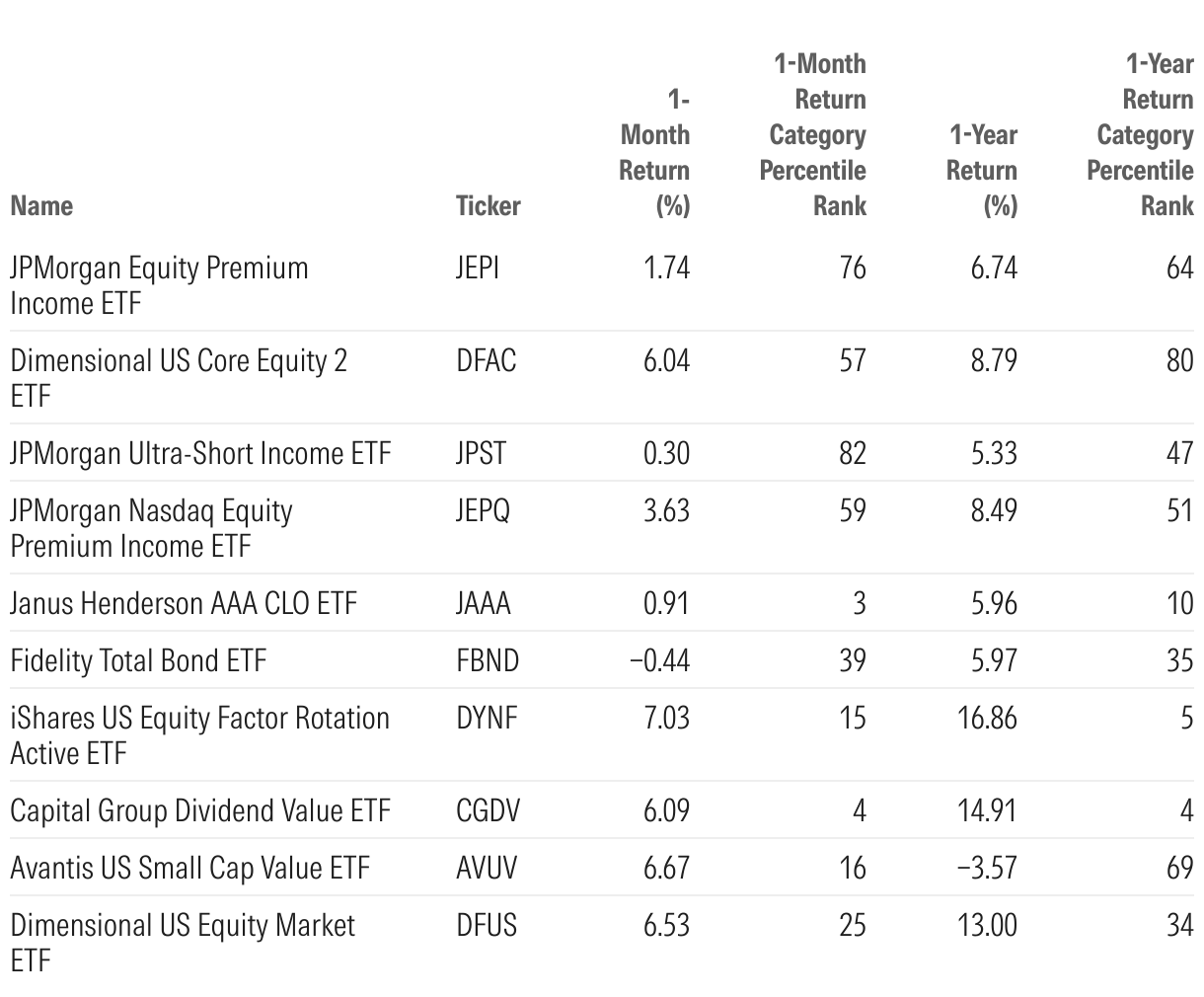Click the 1-Month Return (%) header

click(x=654, y=152)
